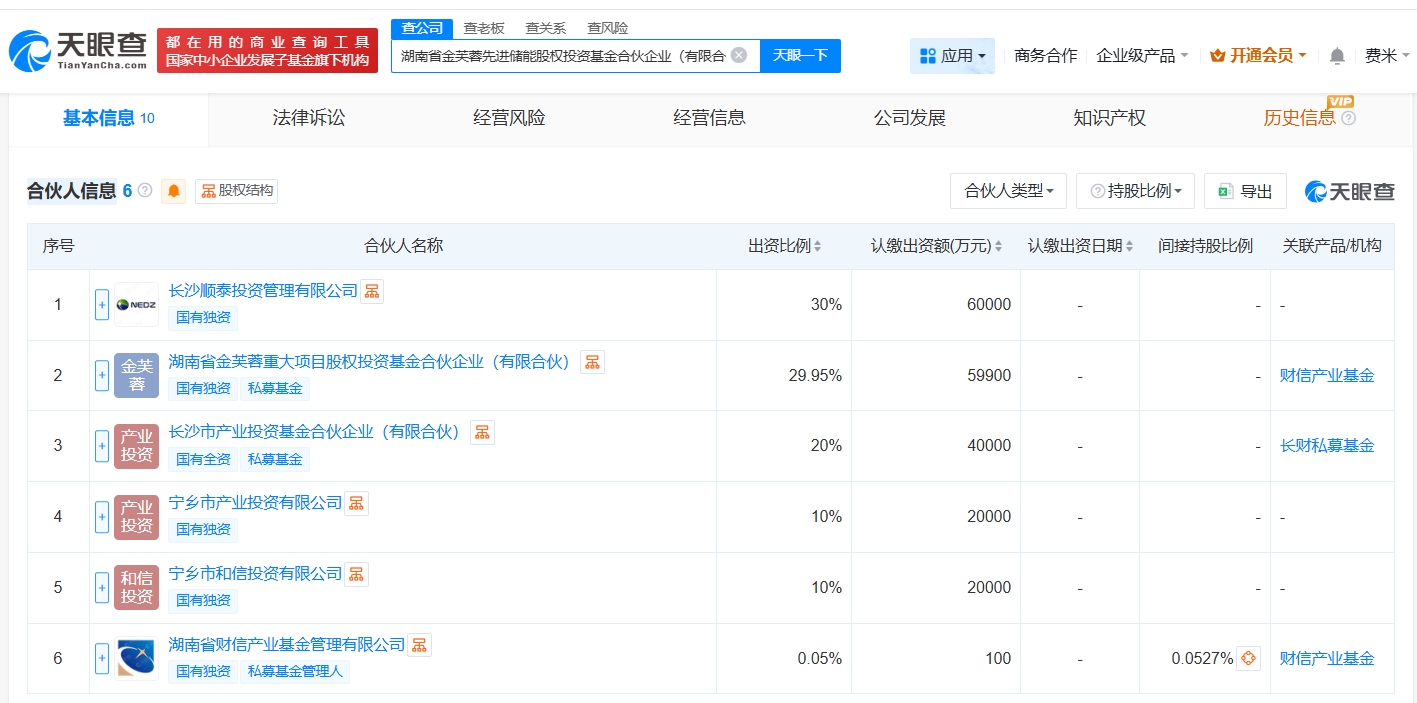Open the 应用 apps dropdown
Image resolution: width=1417 pixels, height=703 pixels.
coord(952,55)
